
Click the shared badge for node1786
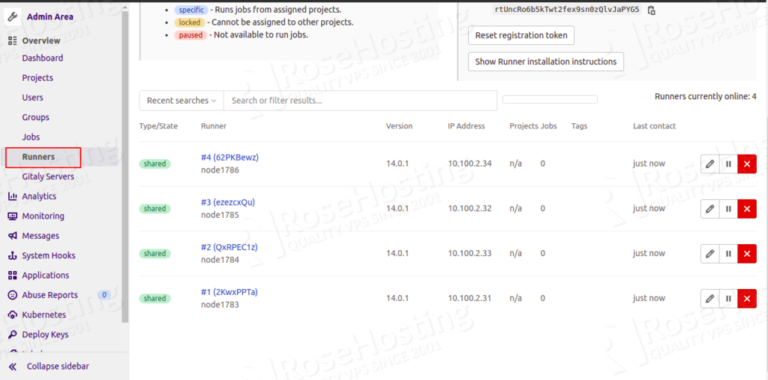(x=155, y=164)
